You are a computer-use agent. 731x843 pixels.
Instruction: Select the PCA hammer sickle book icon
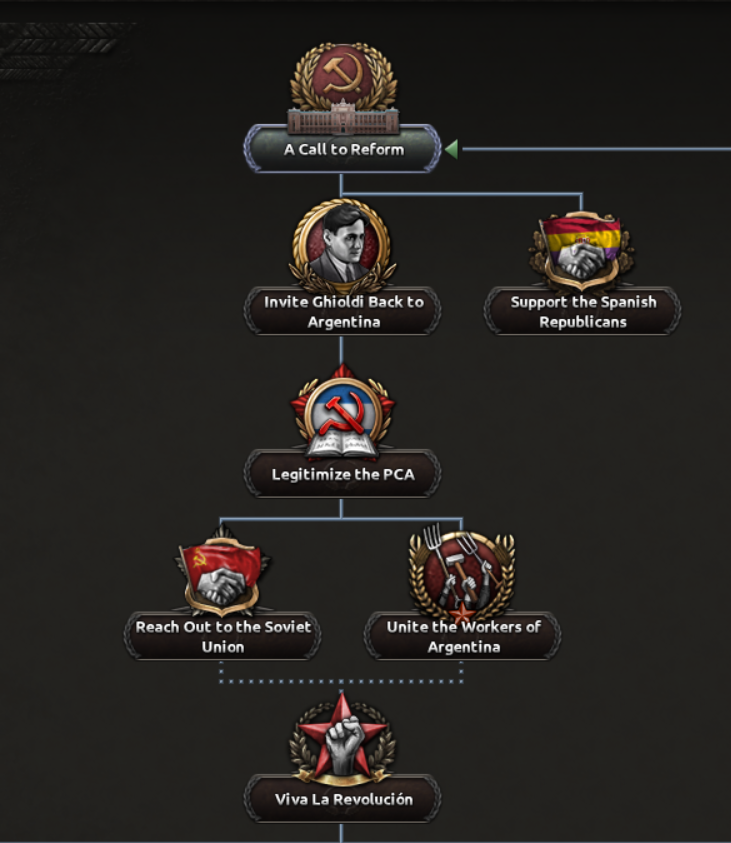click(342, 411)
